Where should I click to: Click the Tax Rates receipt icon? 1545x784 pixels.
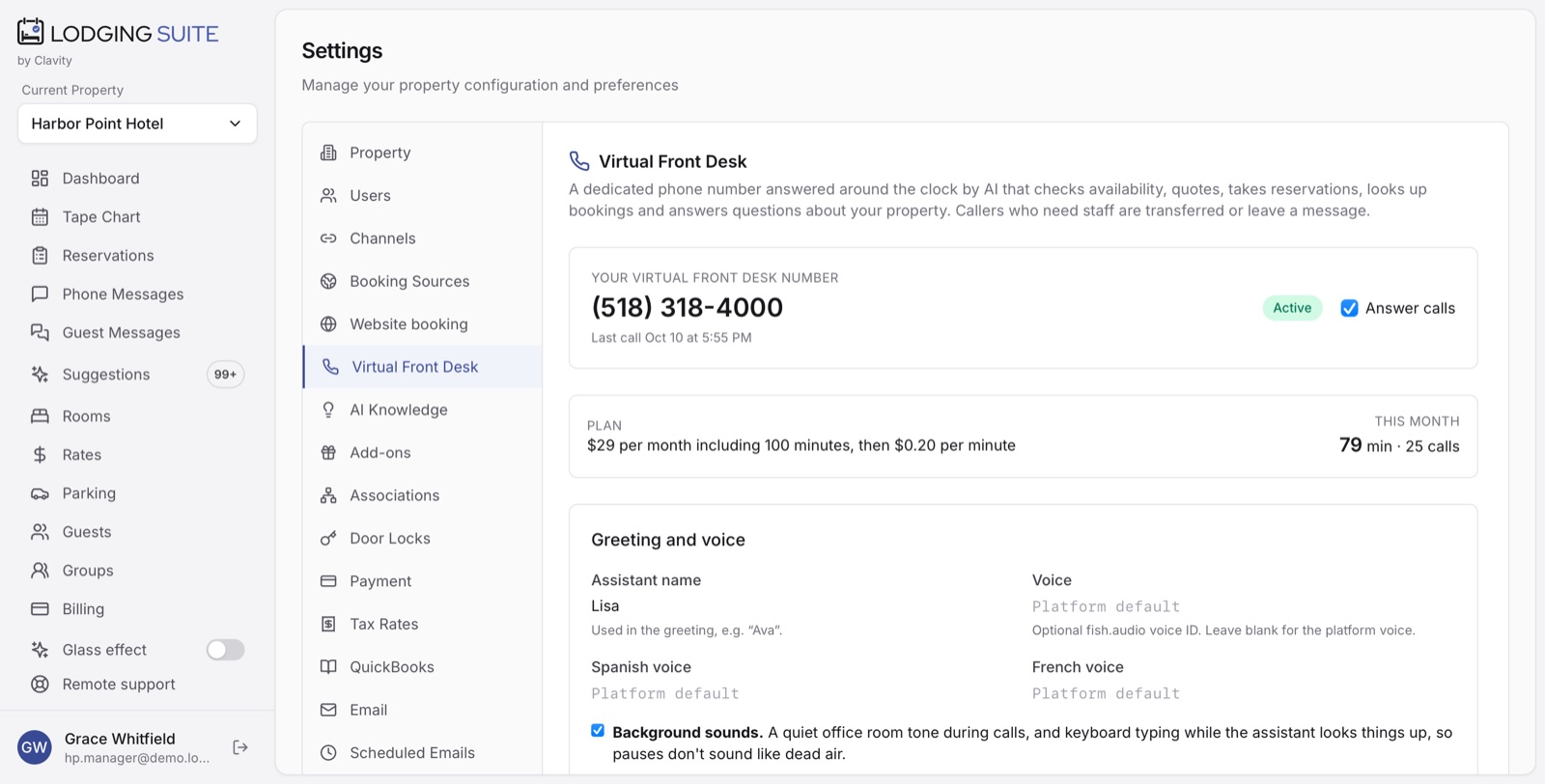[x=328, y=625]
